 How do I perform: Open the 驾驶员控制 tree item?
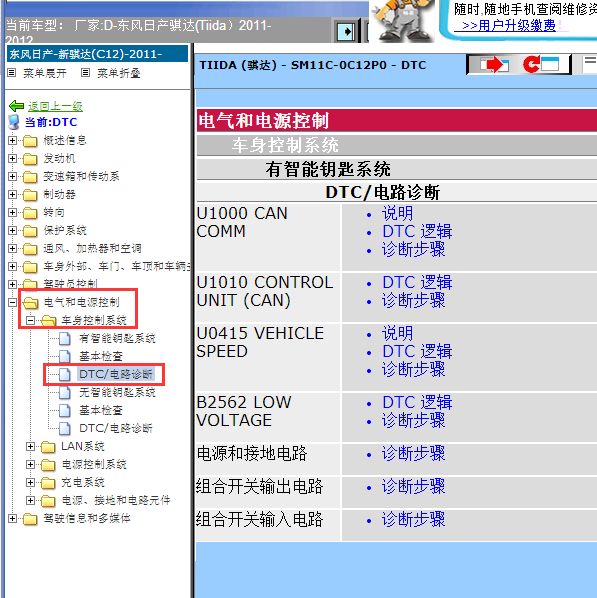pyautogui.click(x=70, y=284)
